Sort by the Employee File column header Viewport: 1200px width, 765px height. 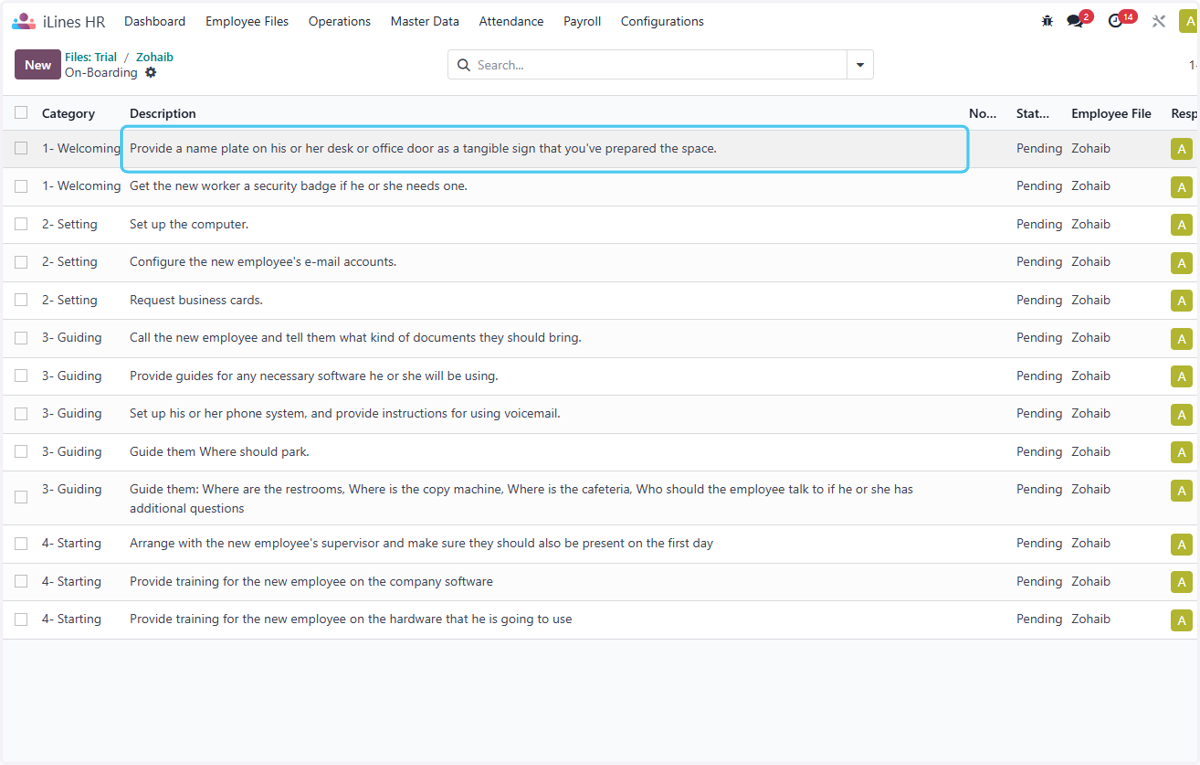pyautogui.click(x=1111, y=114)
